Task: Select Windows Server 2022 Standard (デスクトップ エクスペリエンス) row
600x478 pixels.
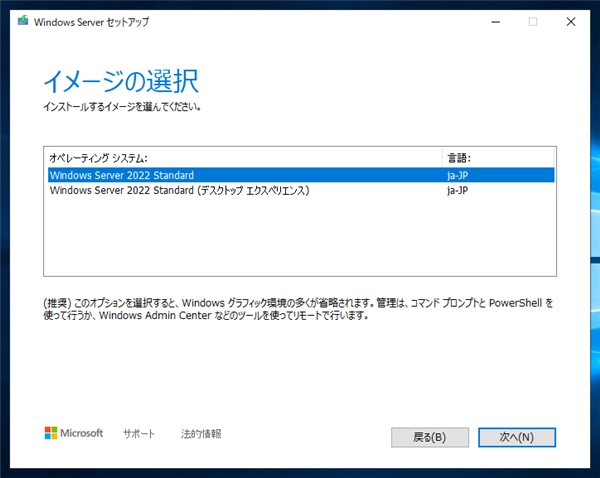Action: [301, 190]
